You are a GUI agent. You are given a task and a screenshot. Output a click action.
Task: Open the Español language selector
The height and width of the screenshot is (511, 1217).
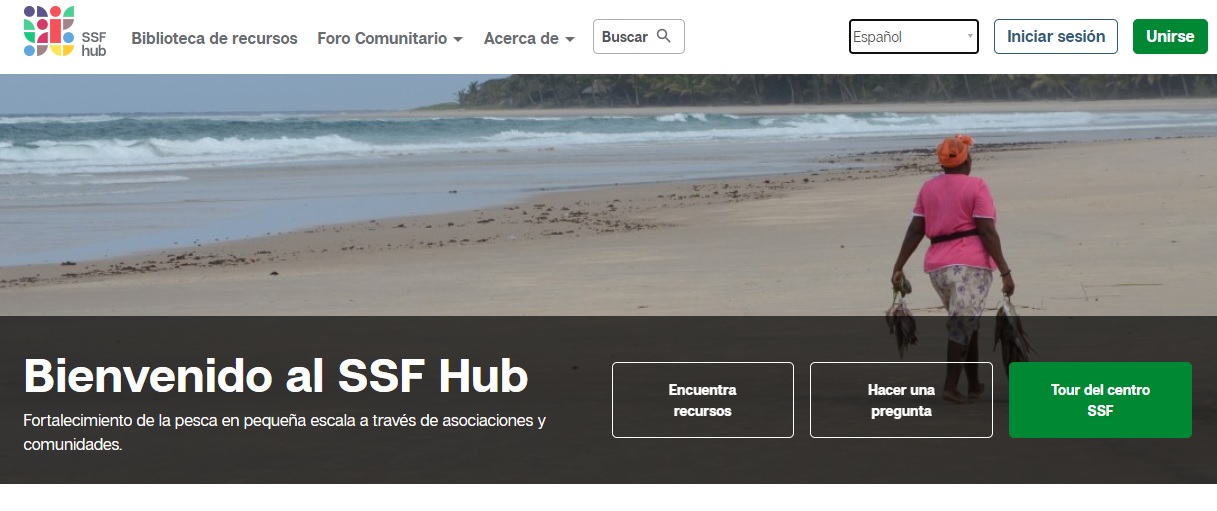click(x=914, y=37)
